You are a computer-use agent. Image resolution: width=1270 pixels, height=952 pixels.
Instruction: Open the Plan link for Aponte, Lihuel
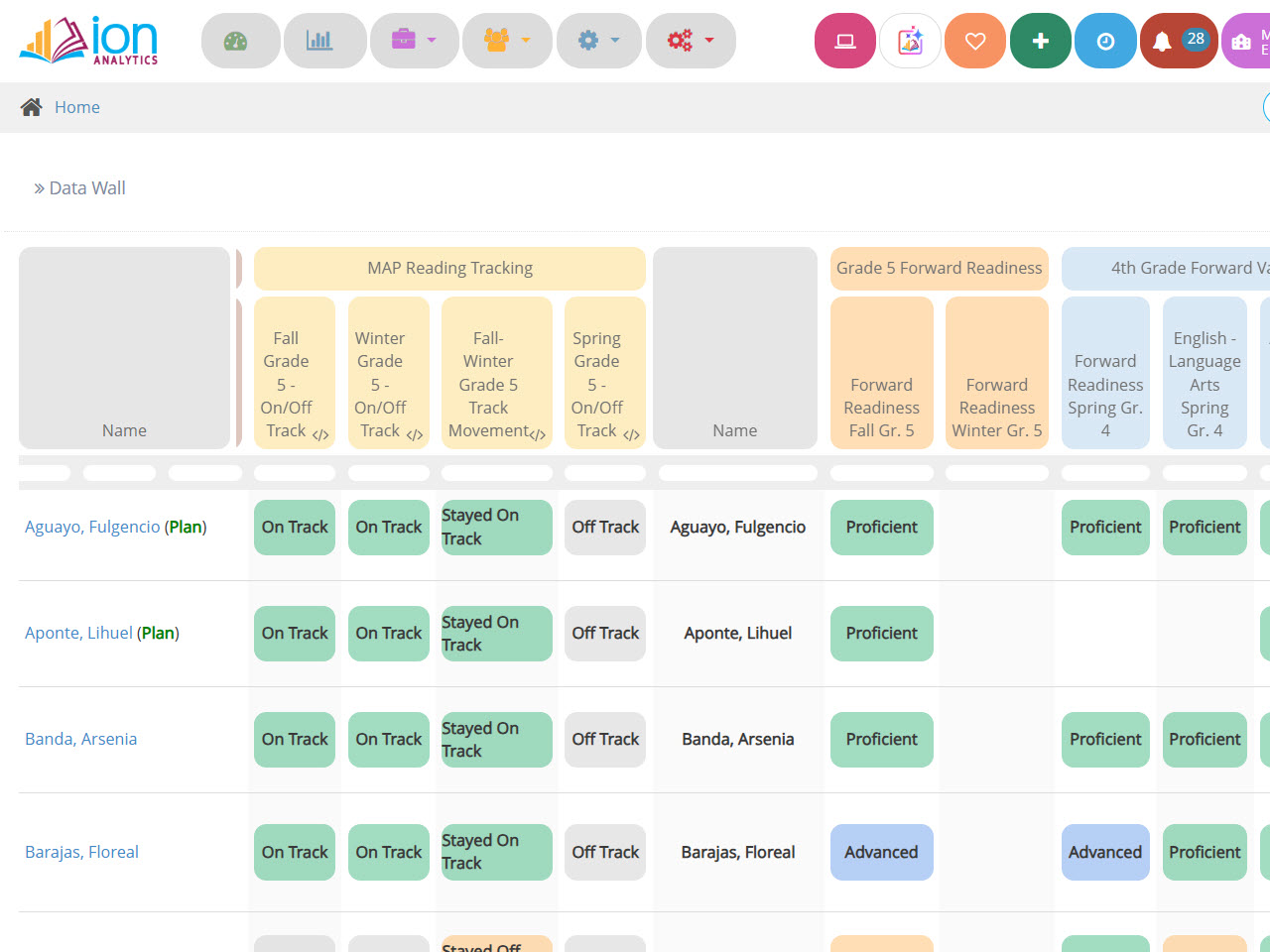[x=158, y=633]
